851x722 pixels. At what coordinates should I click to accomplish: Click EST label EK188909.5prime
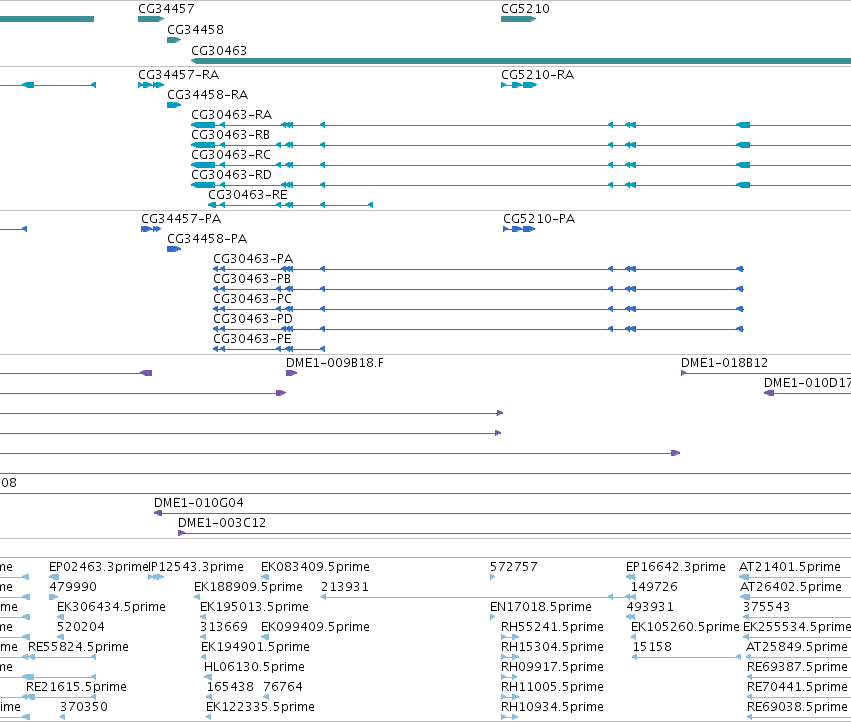[x=249, y=587]
